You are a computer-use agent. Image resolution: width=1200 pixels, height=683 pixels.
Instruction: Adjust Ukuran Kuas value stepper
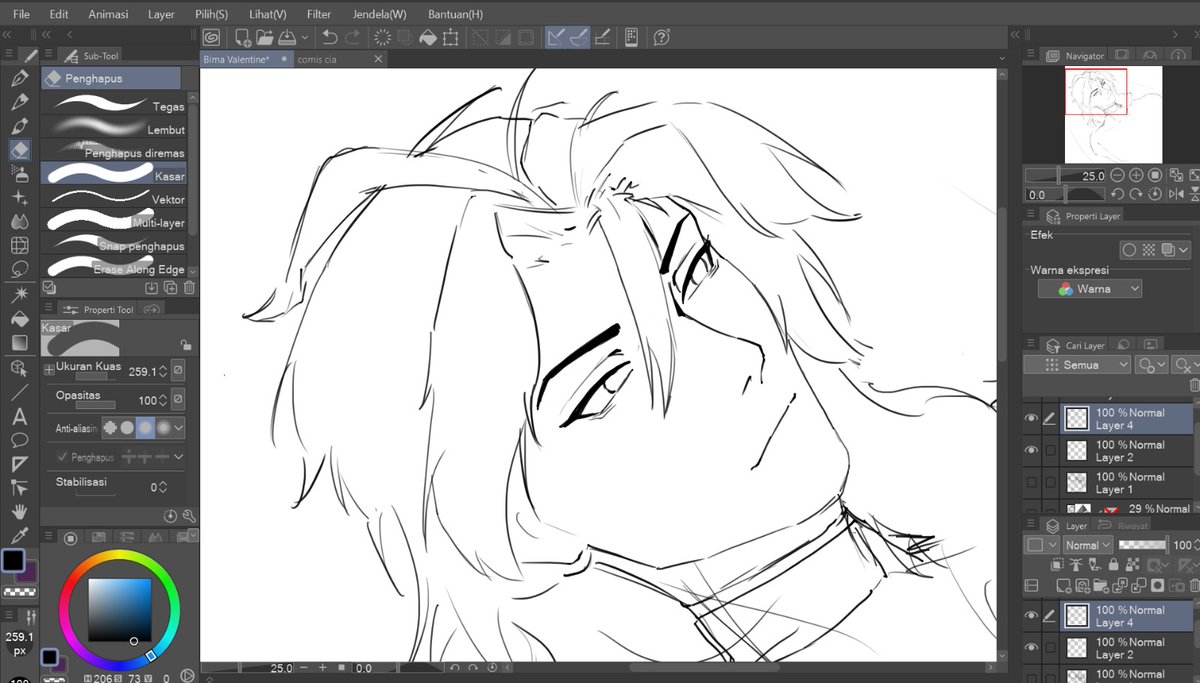(x=163, y=371)
